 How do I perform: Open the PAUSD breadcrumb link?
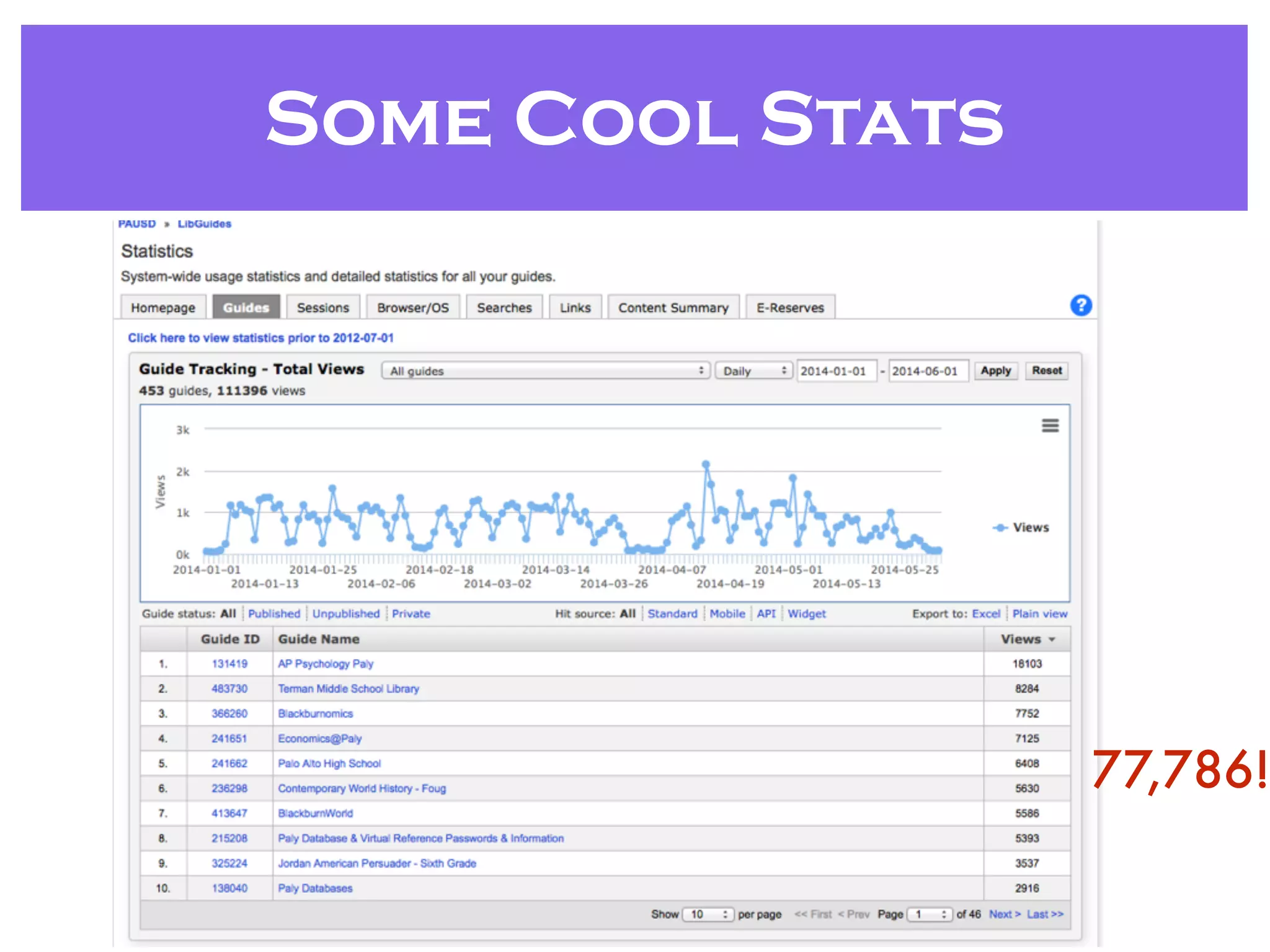(137, 224)
